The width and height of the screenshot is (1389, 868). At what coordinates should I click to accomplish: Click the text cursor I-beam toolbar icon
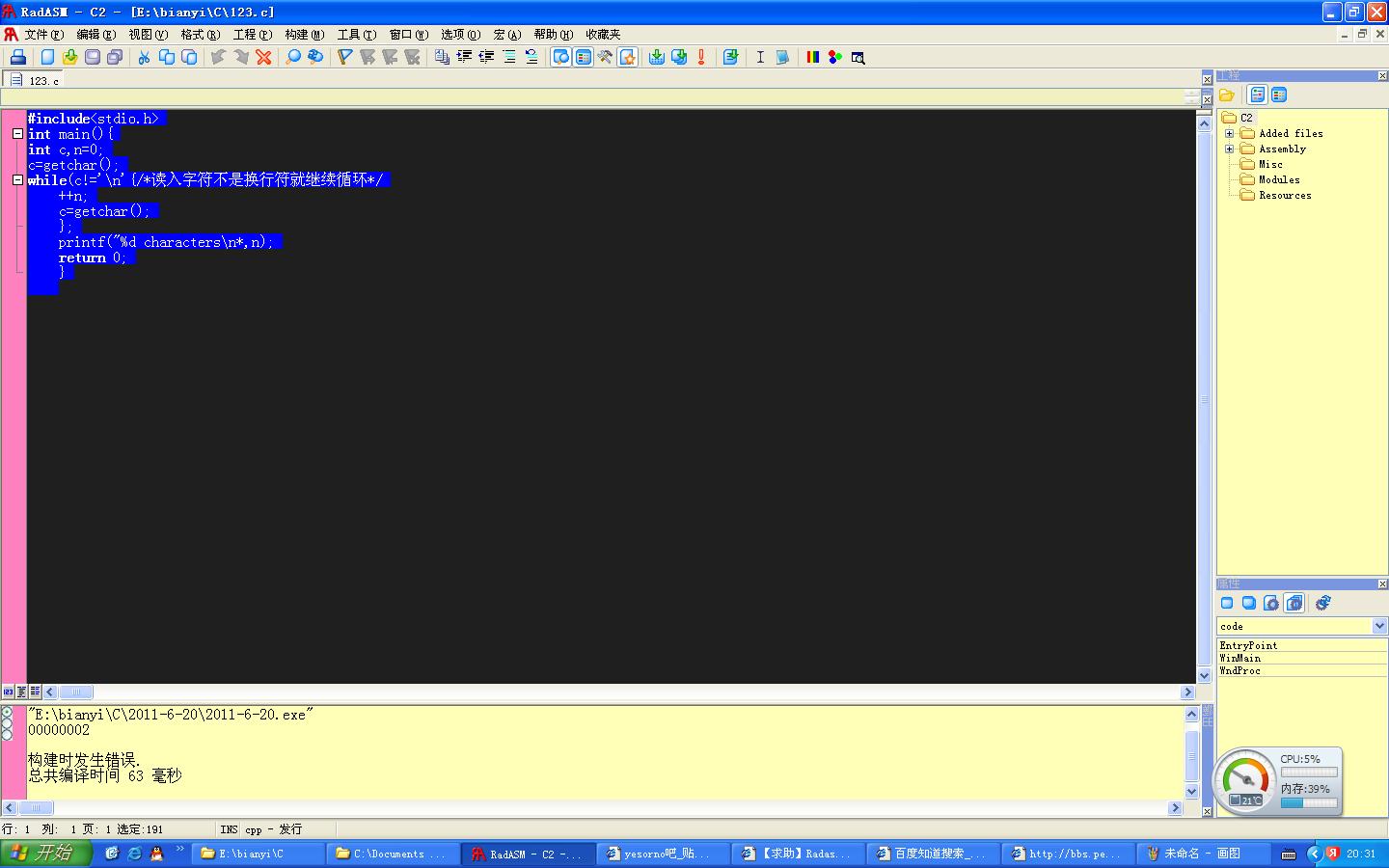[x=760, y=57]
